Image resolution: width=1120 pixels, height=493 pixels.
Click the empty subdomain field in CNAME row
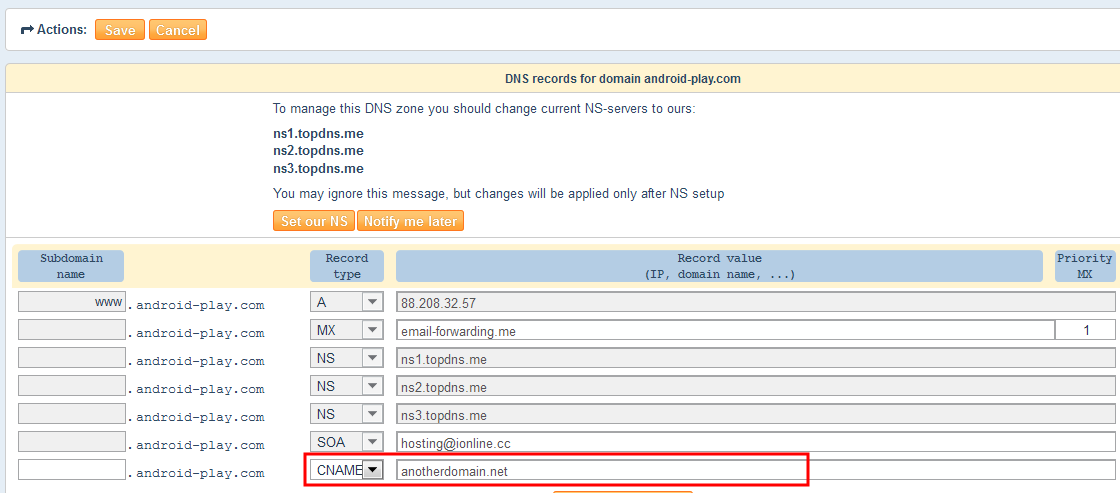71,470
